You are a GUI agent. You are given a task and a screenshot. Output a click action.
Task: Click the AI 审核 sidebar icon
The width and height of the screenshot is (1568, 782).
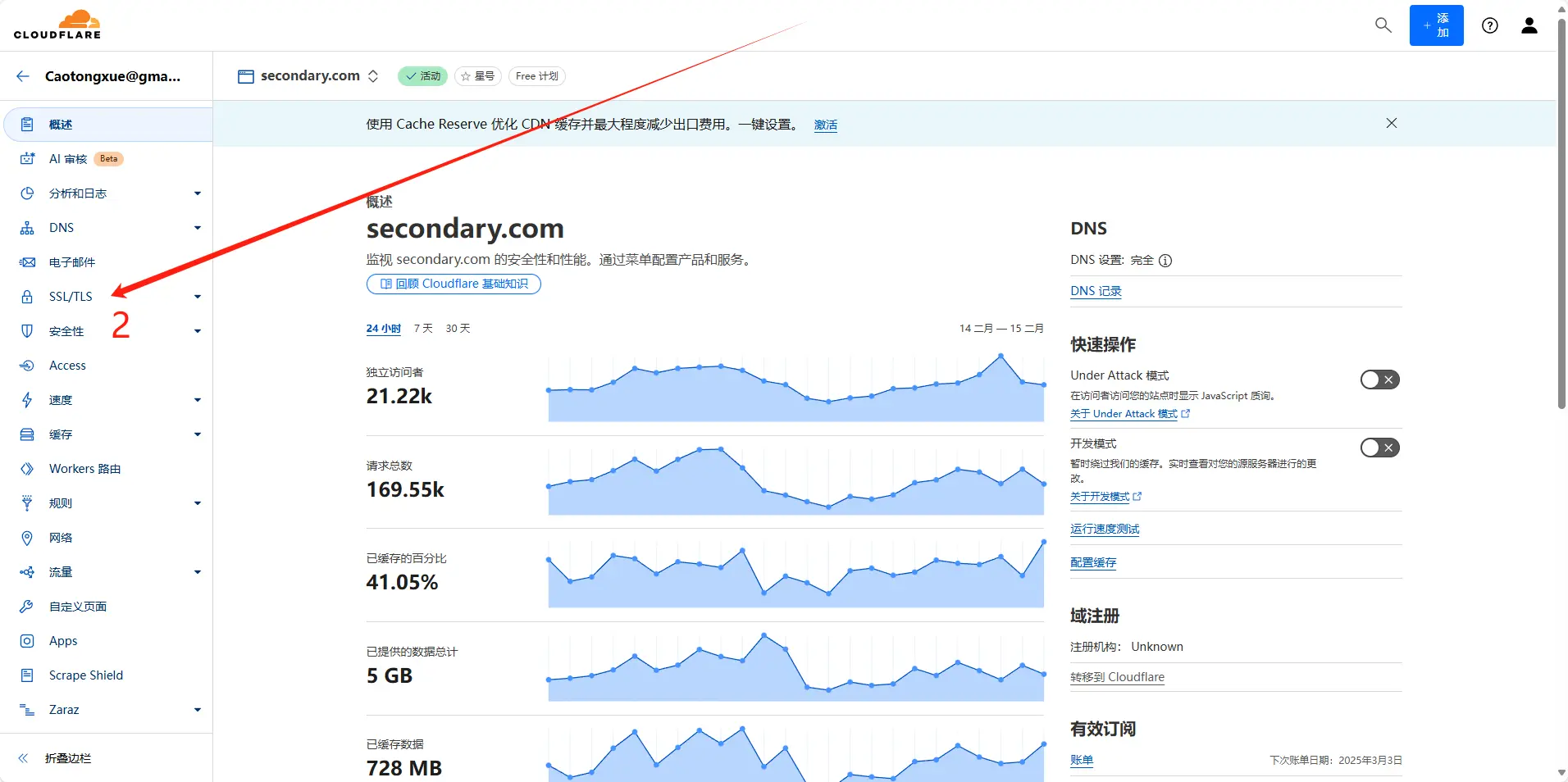27,159
